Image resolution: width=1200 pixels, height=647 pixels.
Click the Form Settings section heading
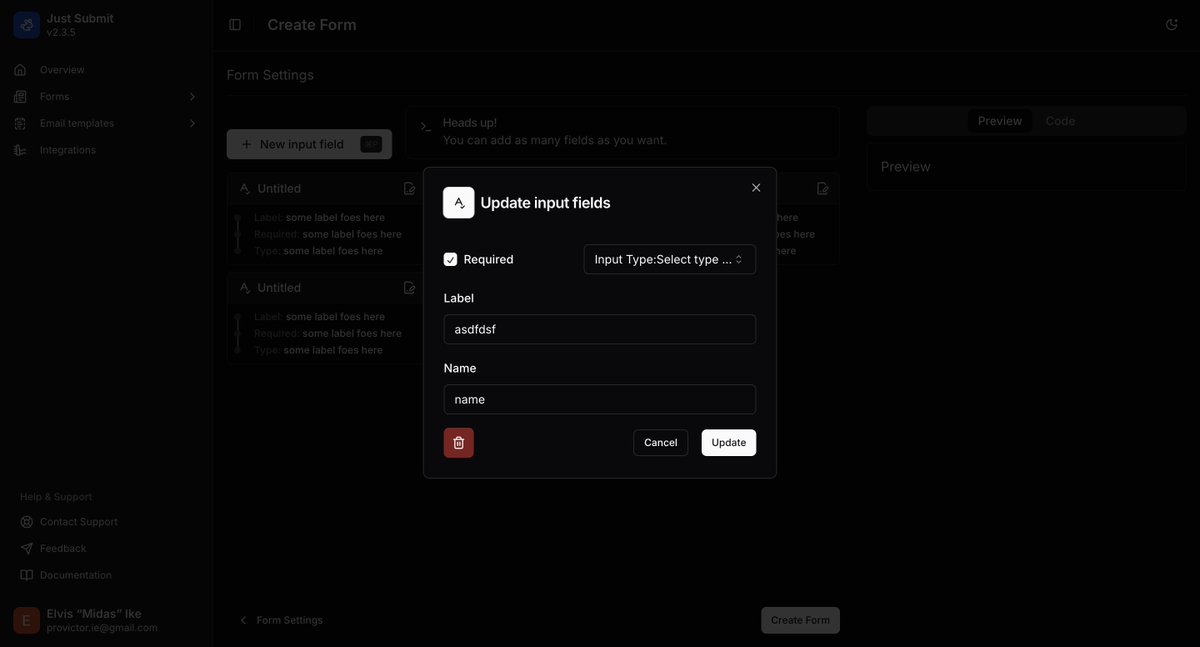coord(270,75)
